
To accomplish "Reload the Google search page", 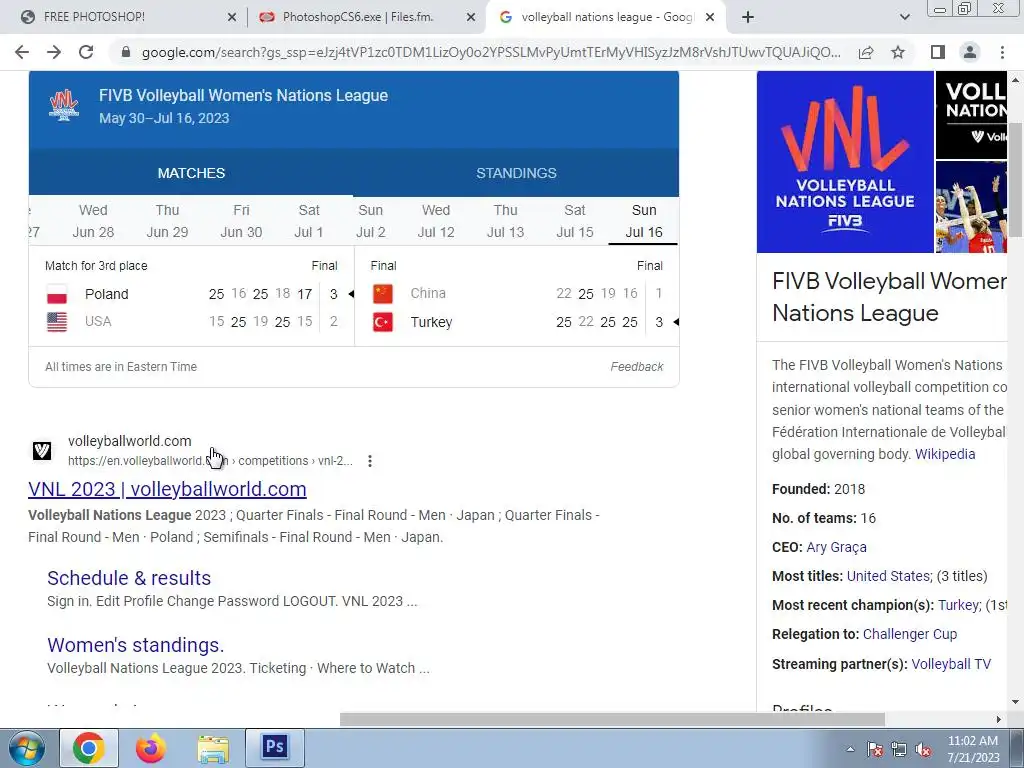I will (x=86, y=52).
